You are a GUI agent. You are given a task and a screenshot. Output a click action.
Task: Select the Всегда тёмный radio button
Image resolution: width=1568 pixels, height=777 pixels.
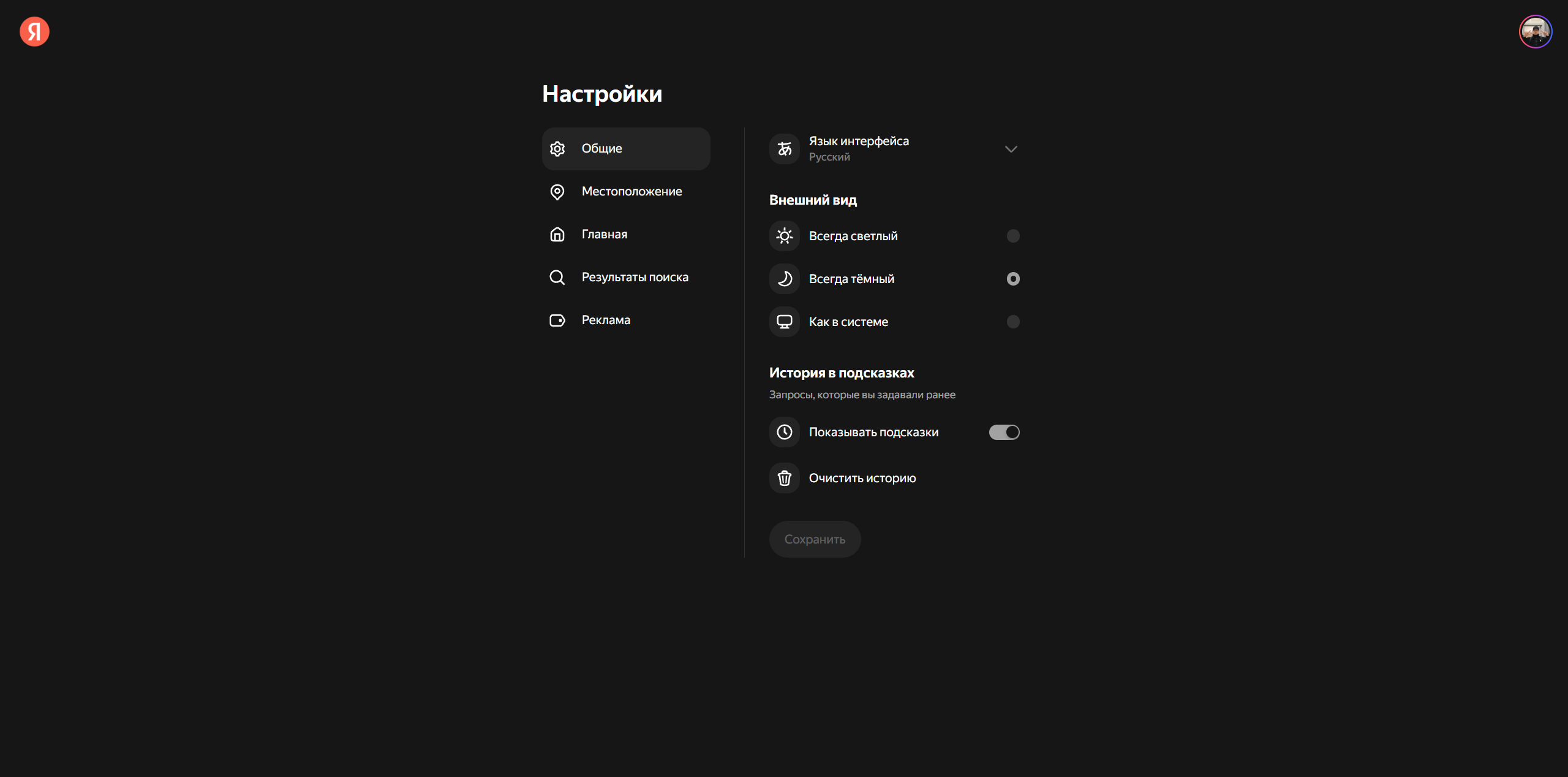1013,279
